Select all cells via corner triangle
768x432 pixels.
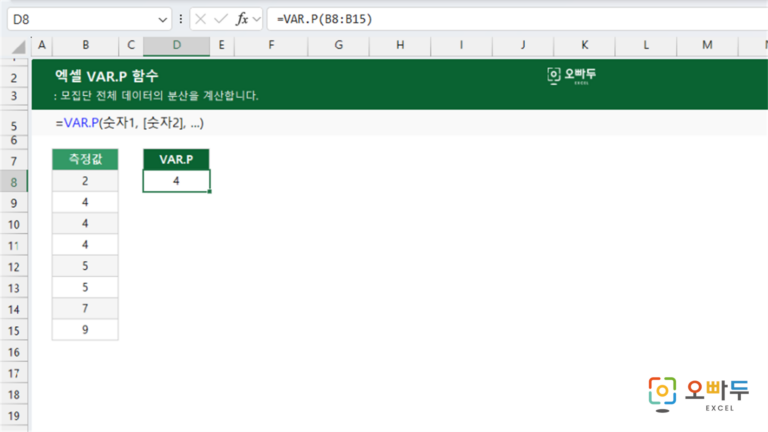tap(19, 47)
